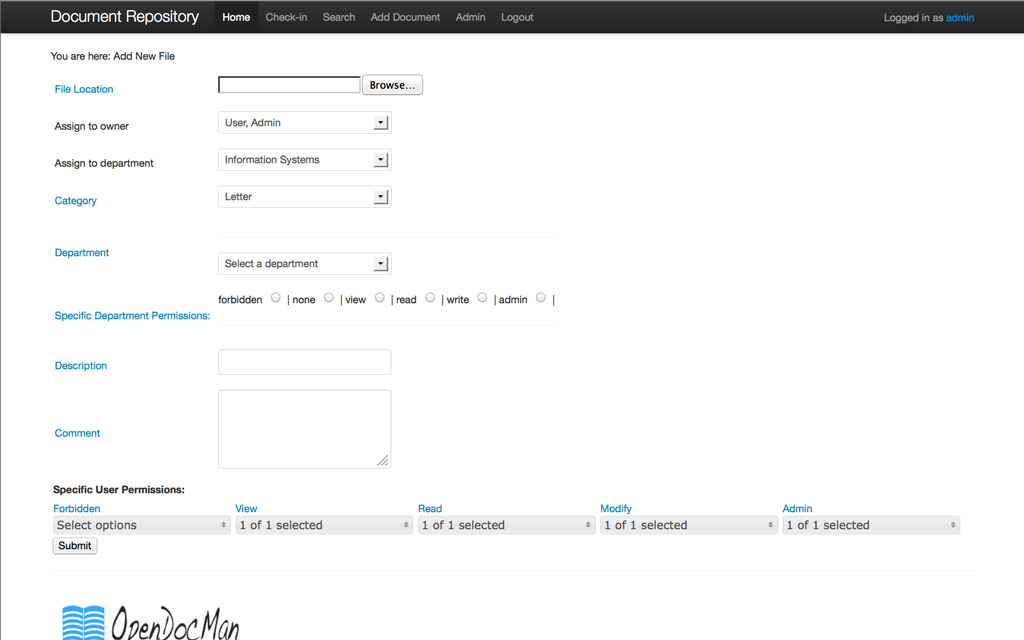The height and width of the screenshot is (640, 1024).
Task: Submit the new file form
Action: coord(75,546)
